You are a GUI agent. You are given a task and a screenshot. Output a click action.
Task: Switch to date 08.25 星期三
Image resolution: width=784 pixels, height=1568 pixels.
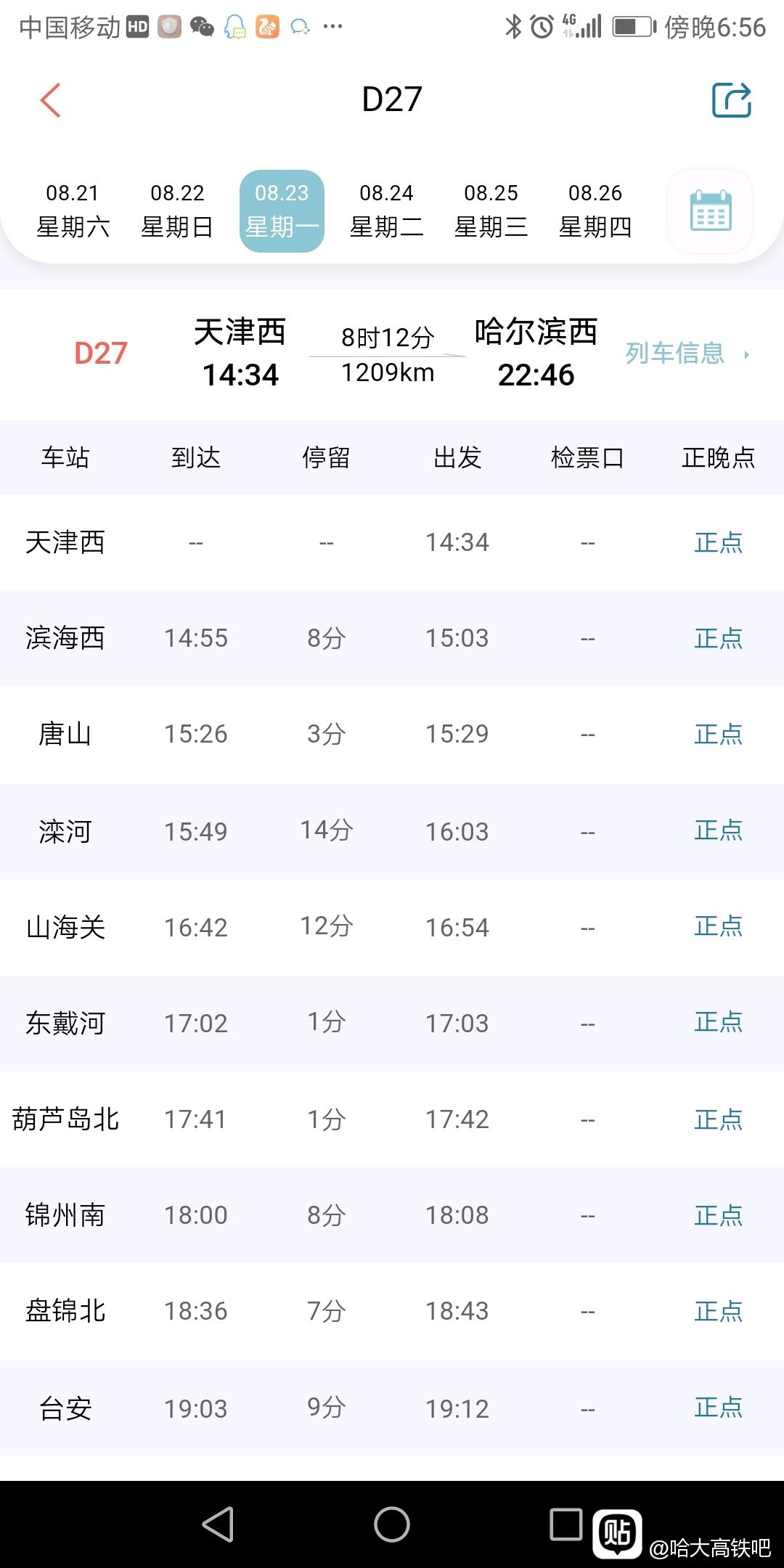(491, 211)
